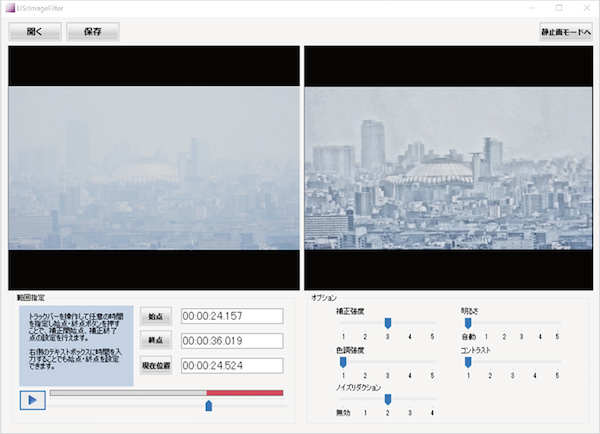Click the application icon in title bar
This screenshot has height=434, width=600.
click(8, 7)
